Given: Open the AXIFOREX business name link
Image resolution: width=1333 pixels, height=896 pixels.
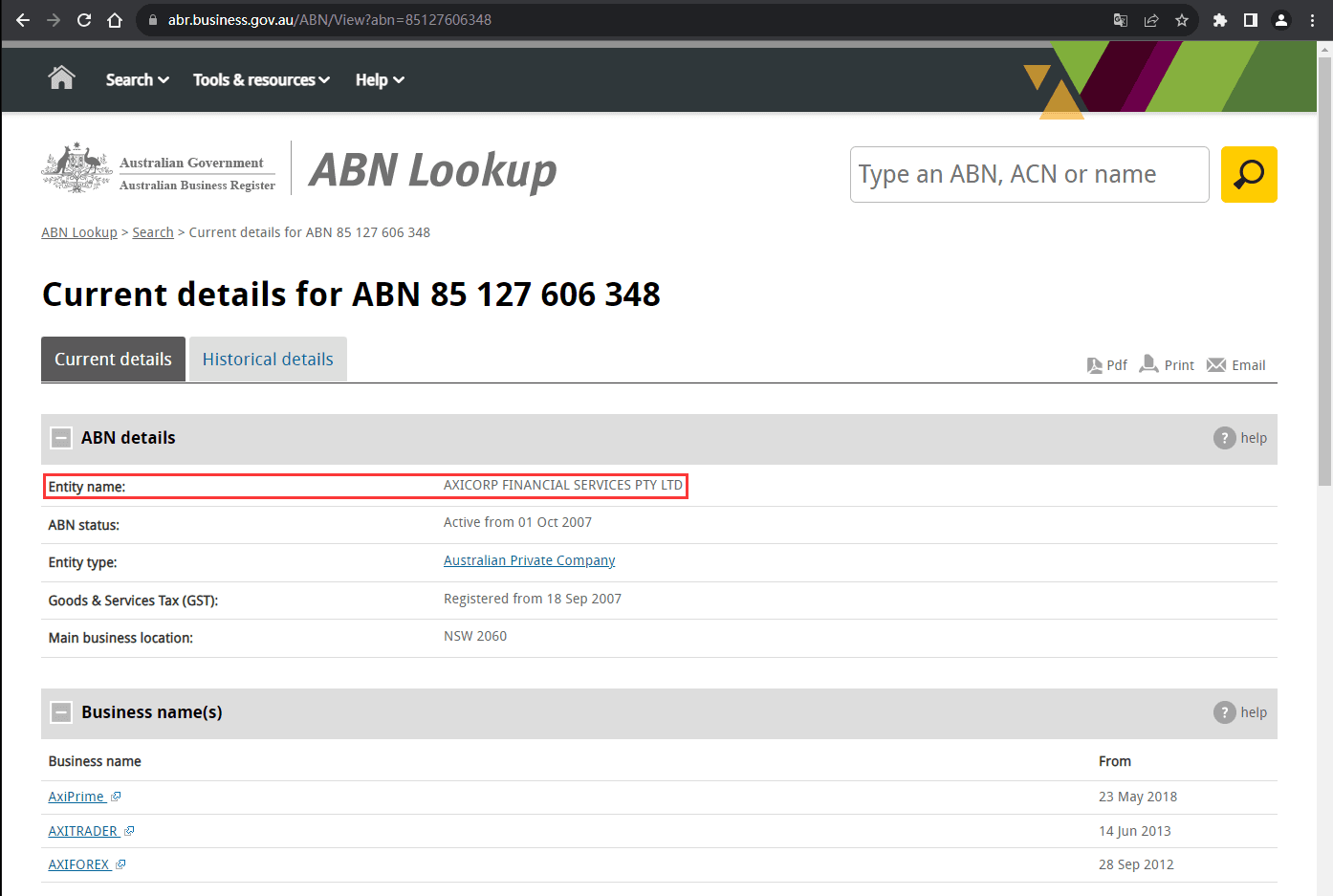Looking at the screenshot, I should coord(79,864).
